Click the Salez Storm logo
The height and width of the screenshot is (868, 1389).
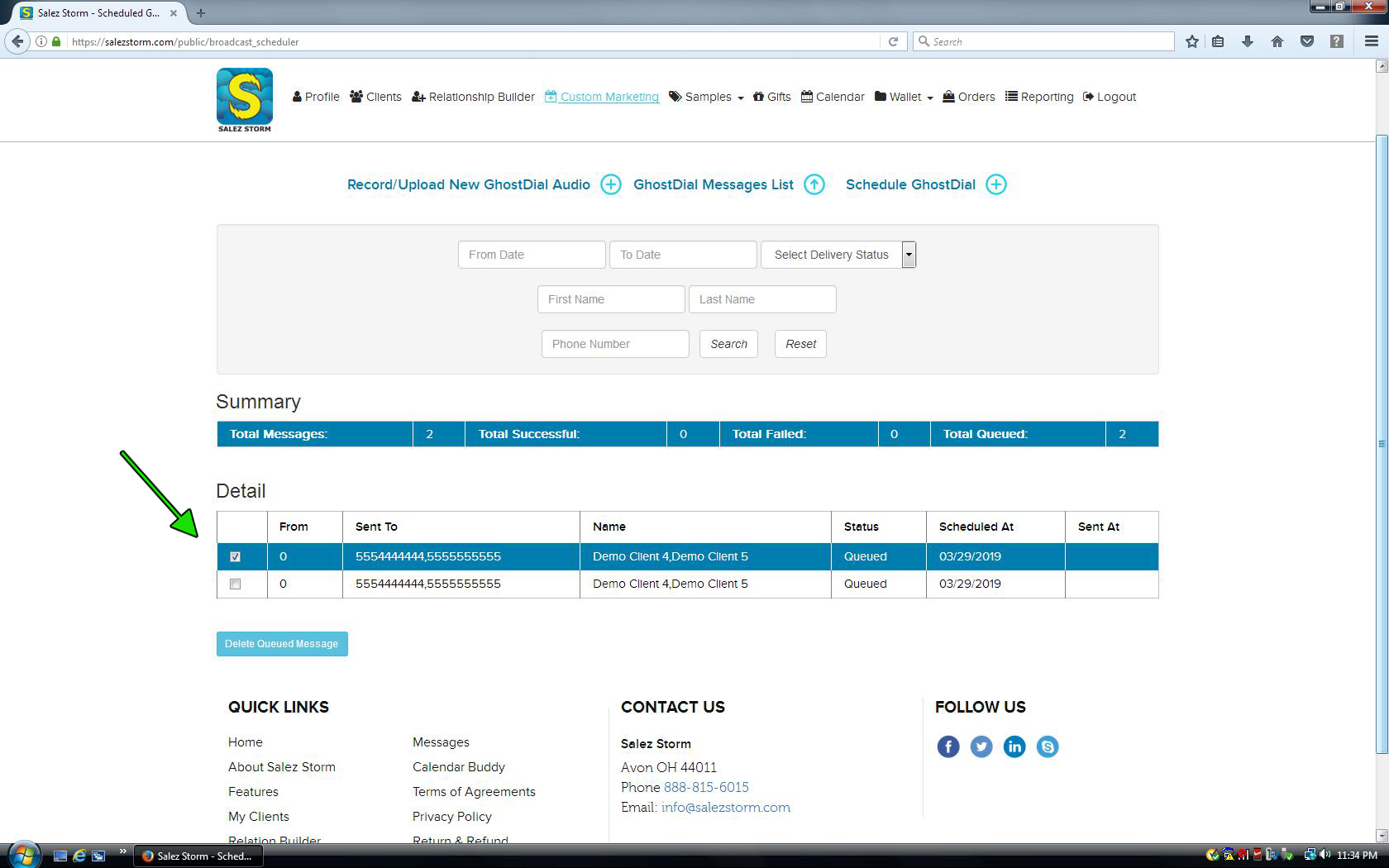pyautogui.click(x=245, y=100)
